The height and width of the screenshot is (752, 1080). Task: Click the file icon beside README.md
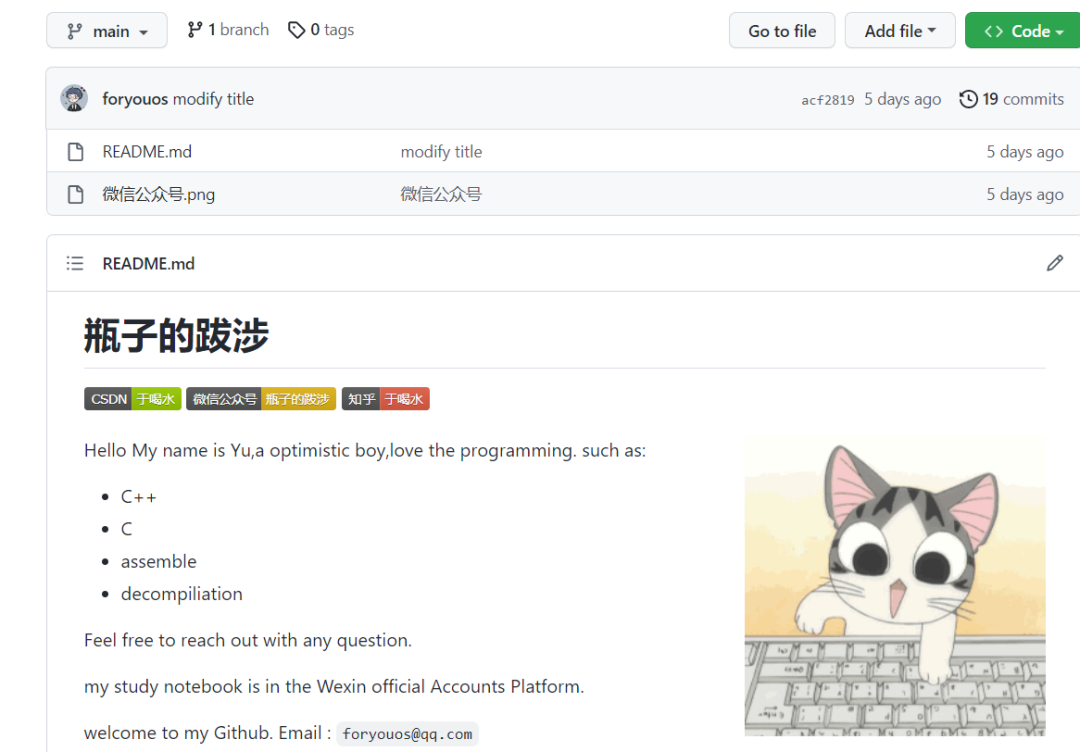(75, 151)
